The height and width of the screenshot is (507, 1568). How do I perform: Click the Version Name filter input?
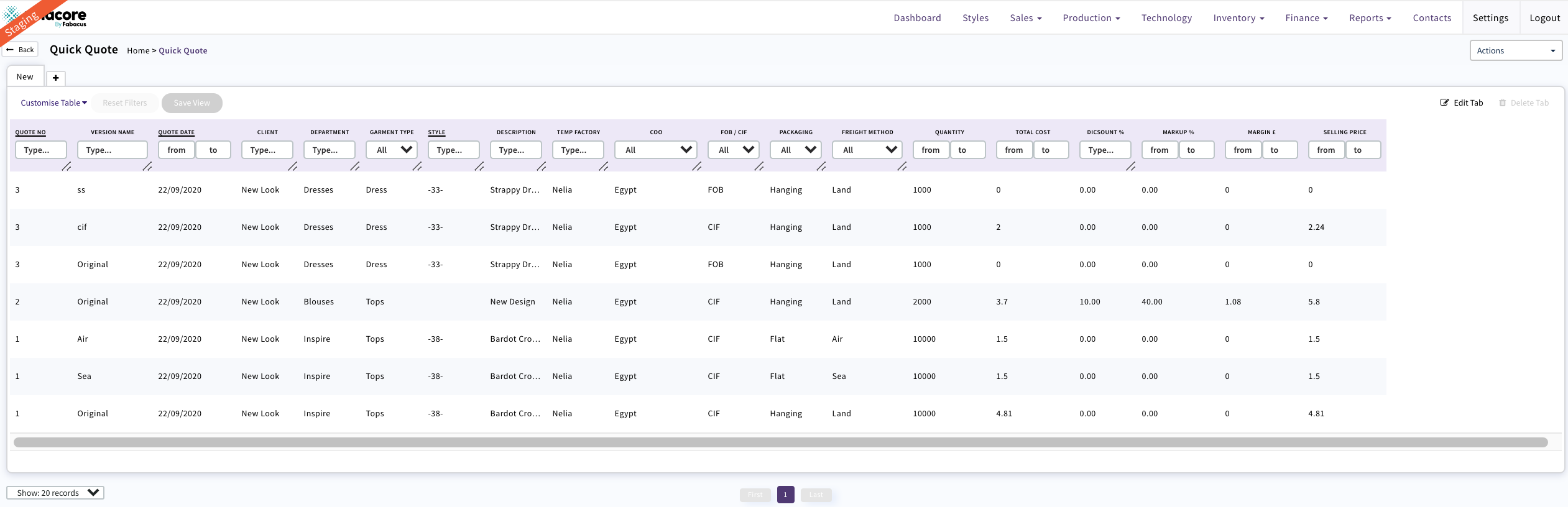click(x=112, y=150)
